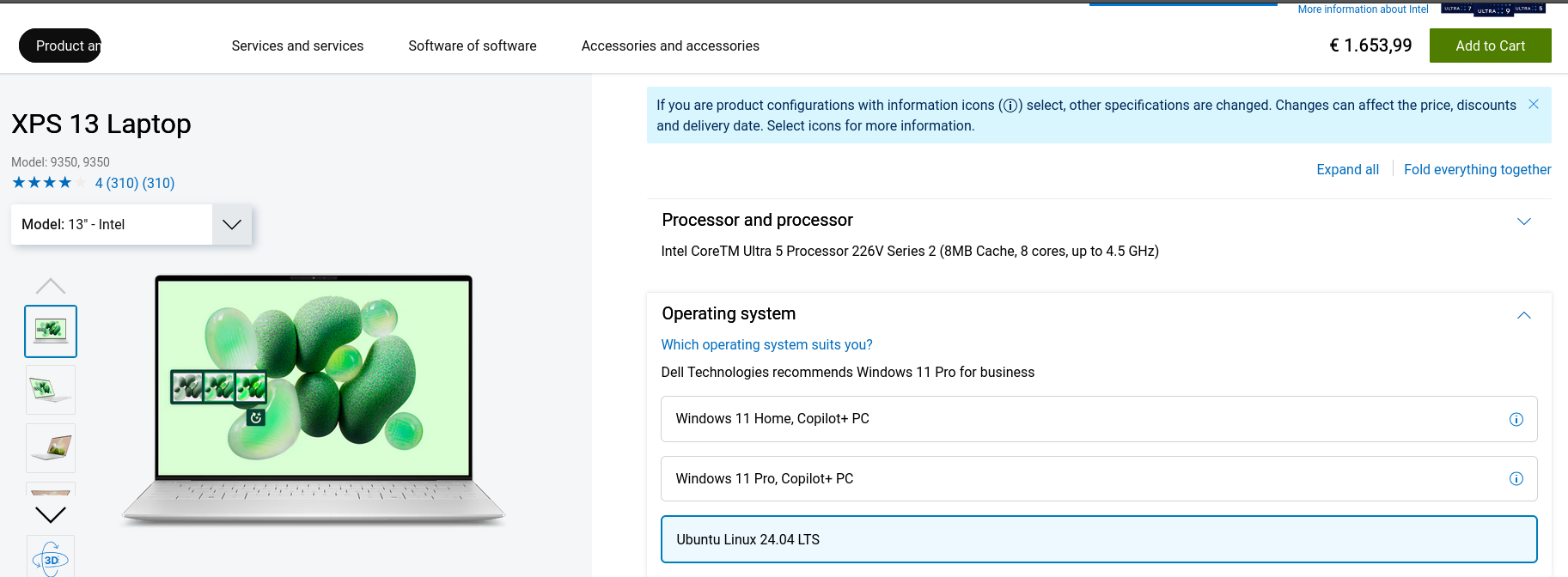Viewport: 1568px width, 577px height.
Task: Open Software of software menu
Action: 473,46
